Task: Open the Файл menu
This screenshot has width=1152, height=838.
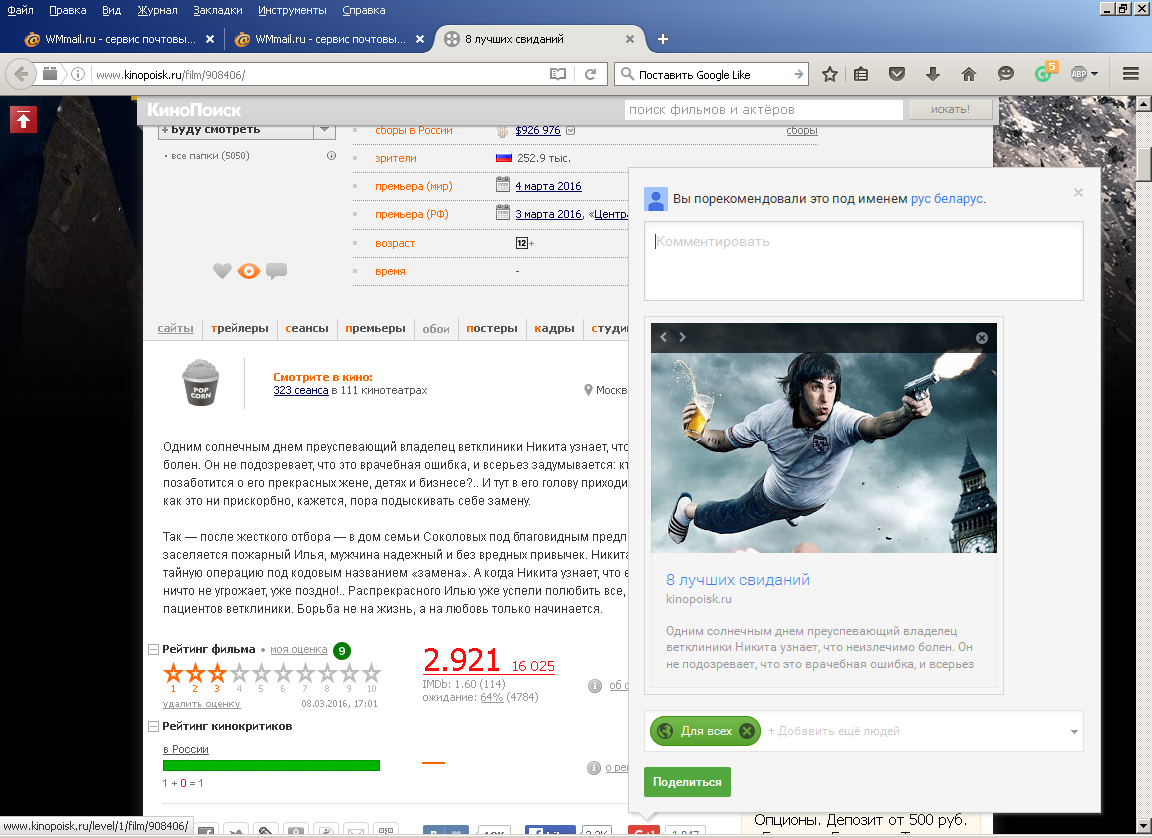Action: [x=20, y=10]
